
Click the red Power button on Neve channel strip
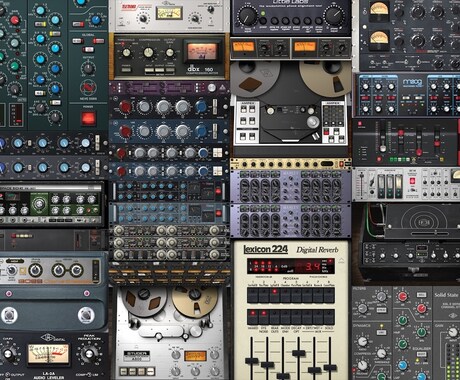[88, 118]
